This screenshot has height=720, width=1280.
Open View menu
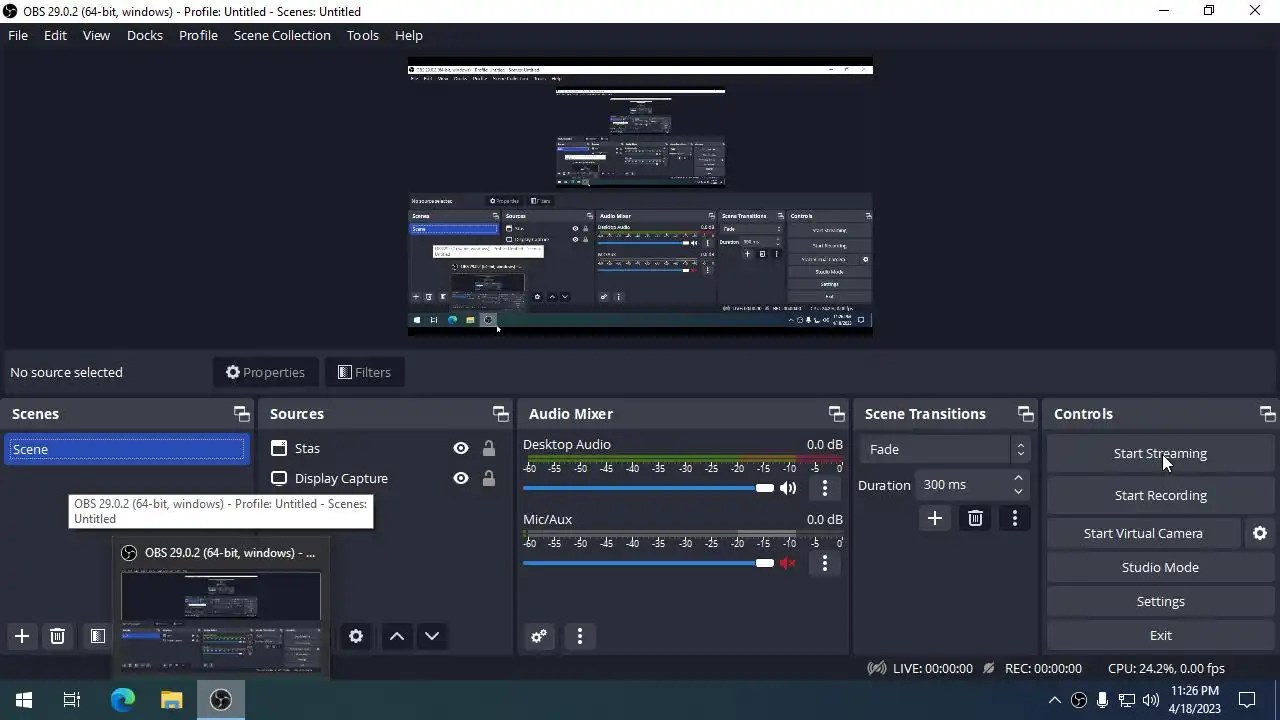pyautogui.click(x=96, y=35)
